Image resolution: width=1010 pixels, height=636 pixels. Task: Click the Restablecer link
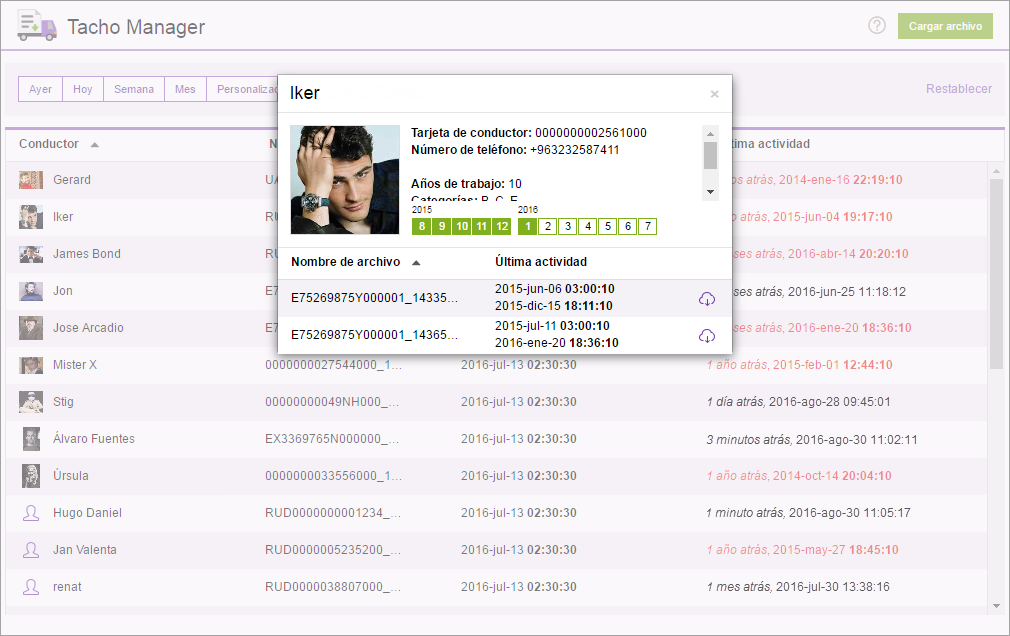tap(958, 89)
